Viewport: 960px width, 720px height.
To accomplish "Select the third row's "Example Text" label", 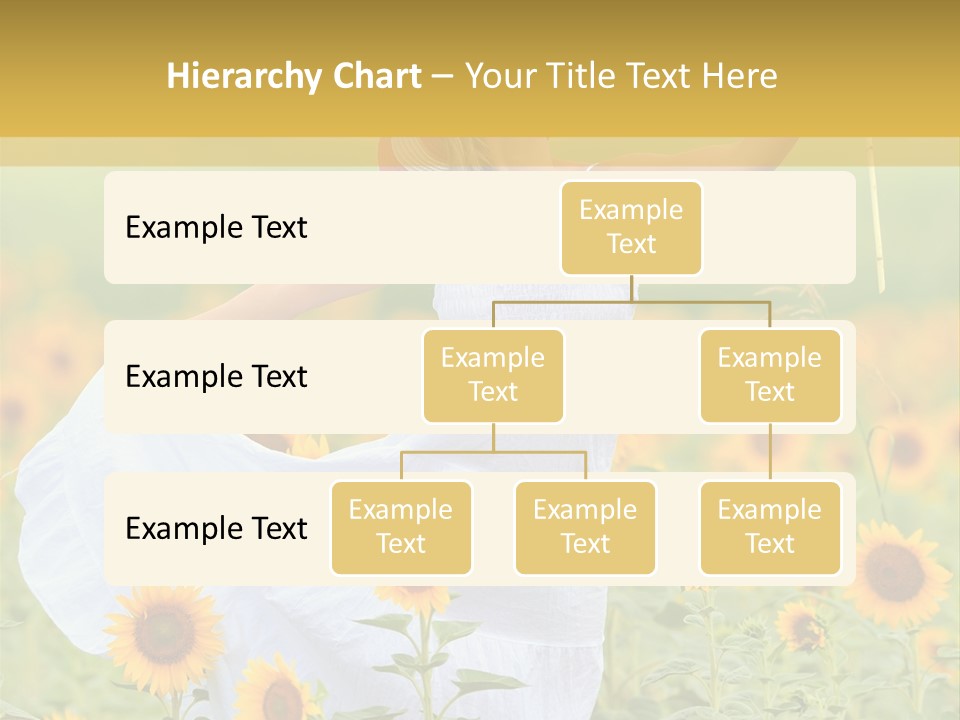I will [216, 529].
